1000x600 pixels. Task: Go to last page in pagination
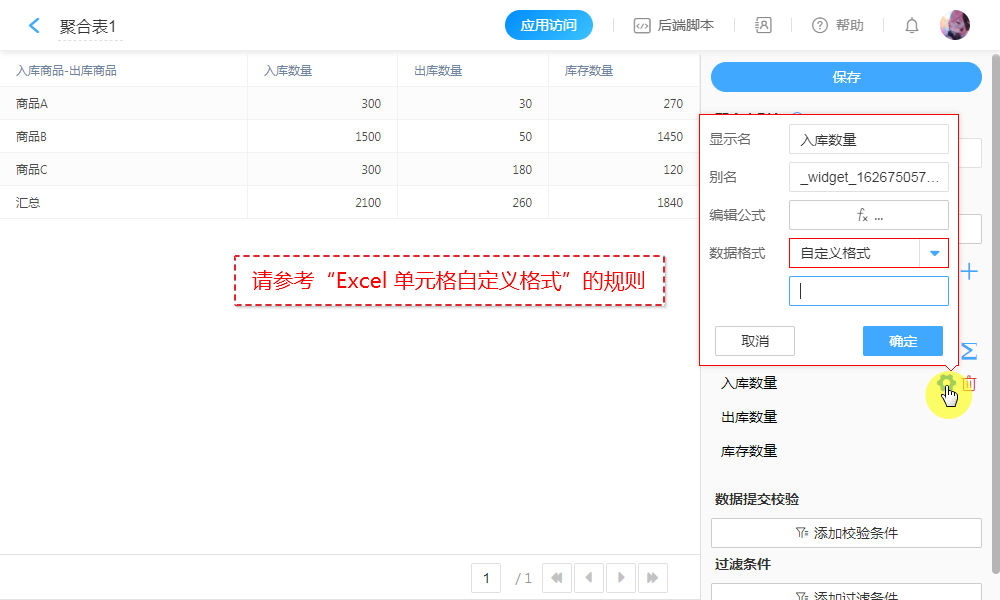653,577
